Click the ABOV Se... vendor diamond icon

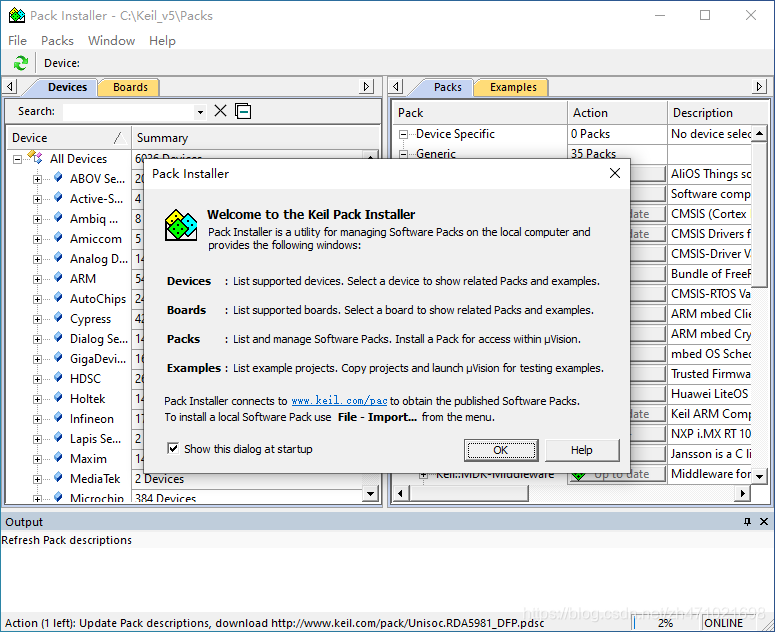point(58,177)
